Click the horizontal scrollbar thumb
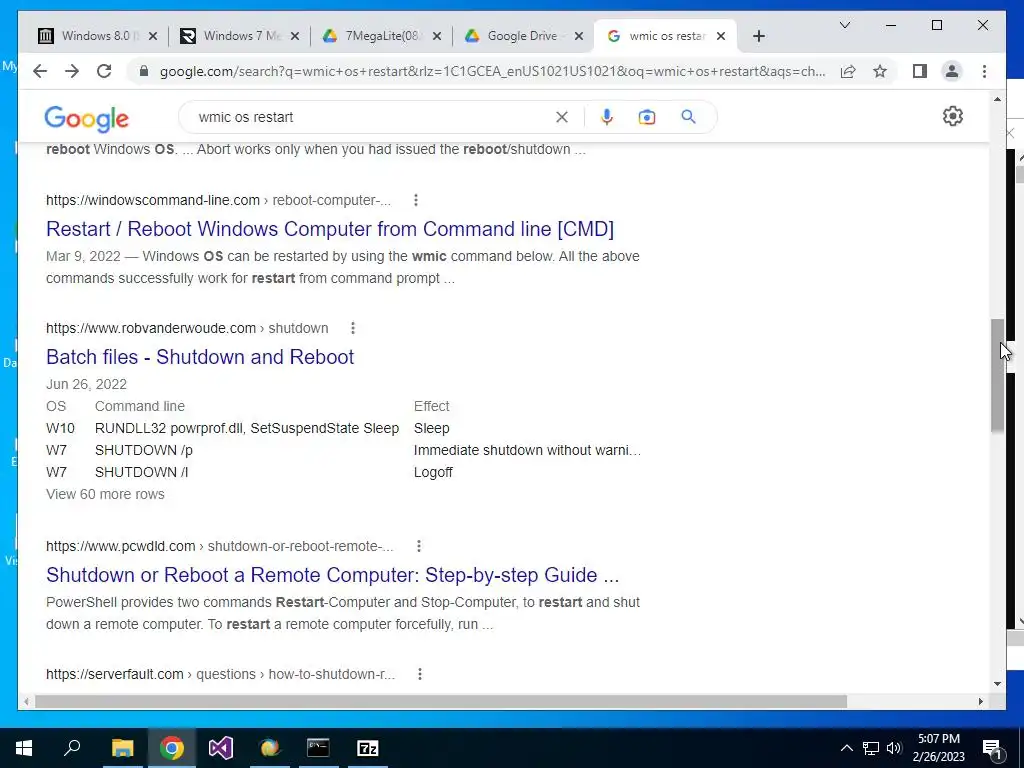Viewport: 1024px width, 768px height. pos(441,701)
